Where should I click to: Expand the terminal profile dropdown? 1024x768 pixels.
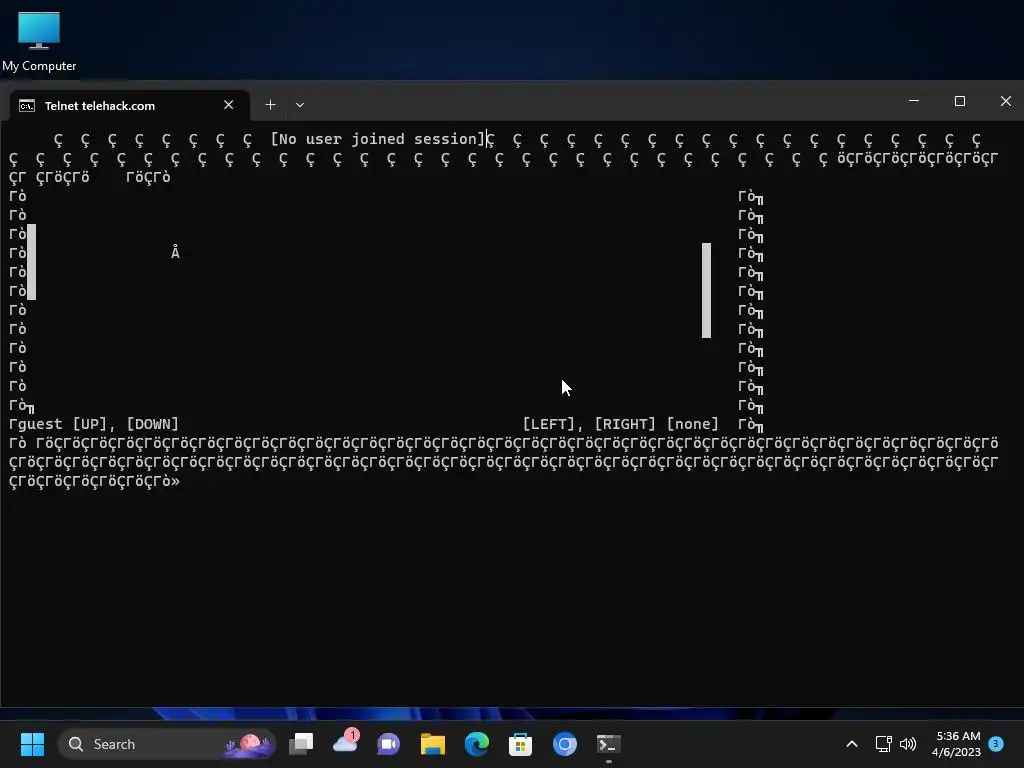[300, 104]
